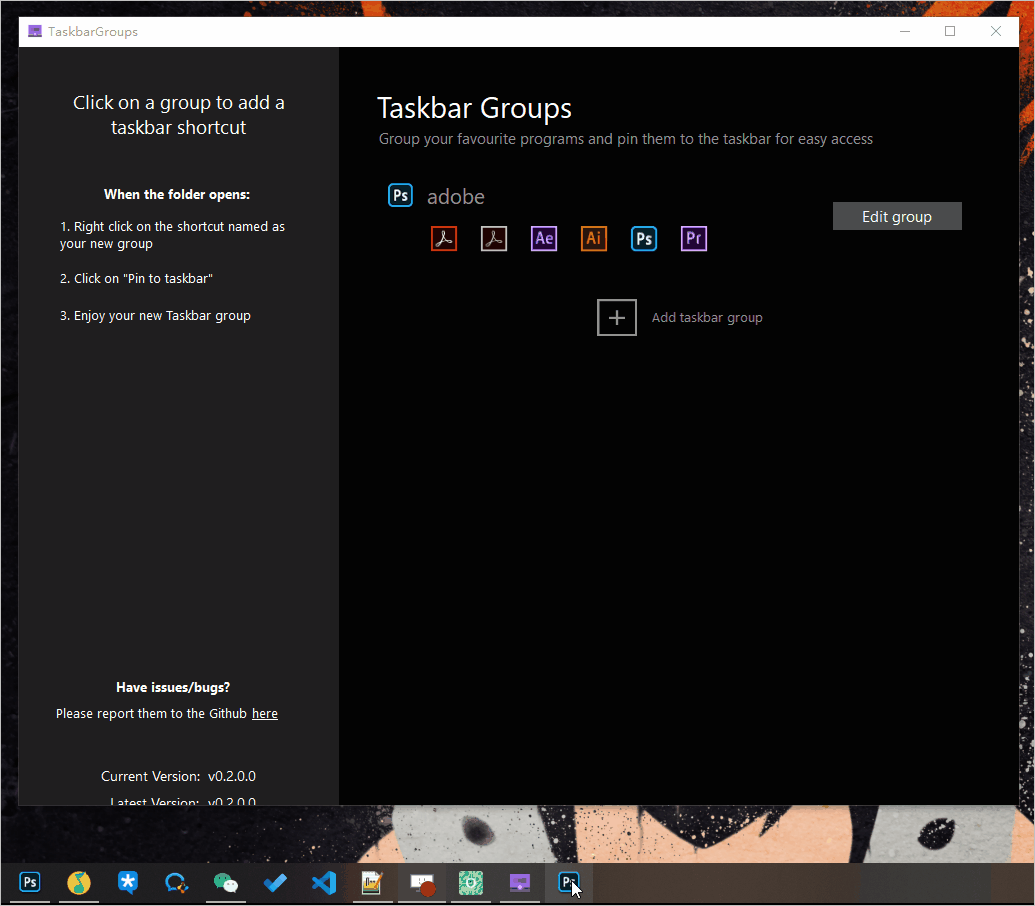Viewport: 1035px width, 906px height.
Task: Click the plus box to add taskbar group
Action: click(x=617, y=317)
